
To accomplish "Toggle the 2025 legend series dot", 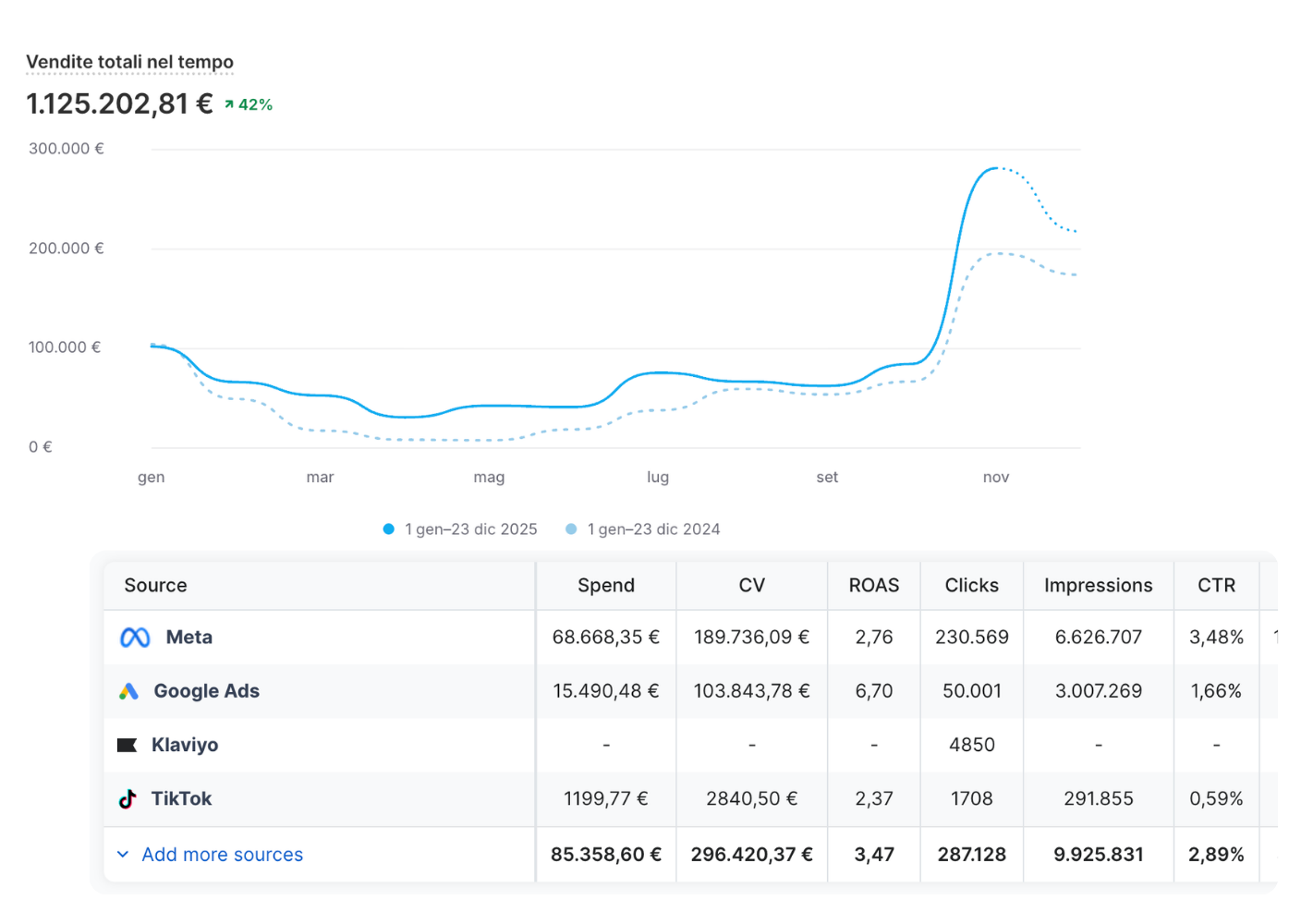I will (389, 529).
